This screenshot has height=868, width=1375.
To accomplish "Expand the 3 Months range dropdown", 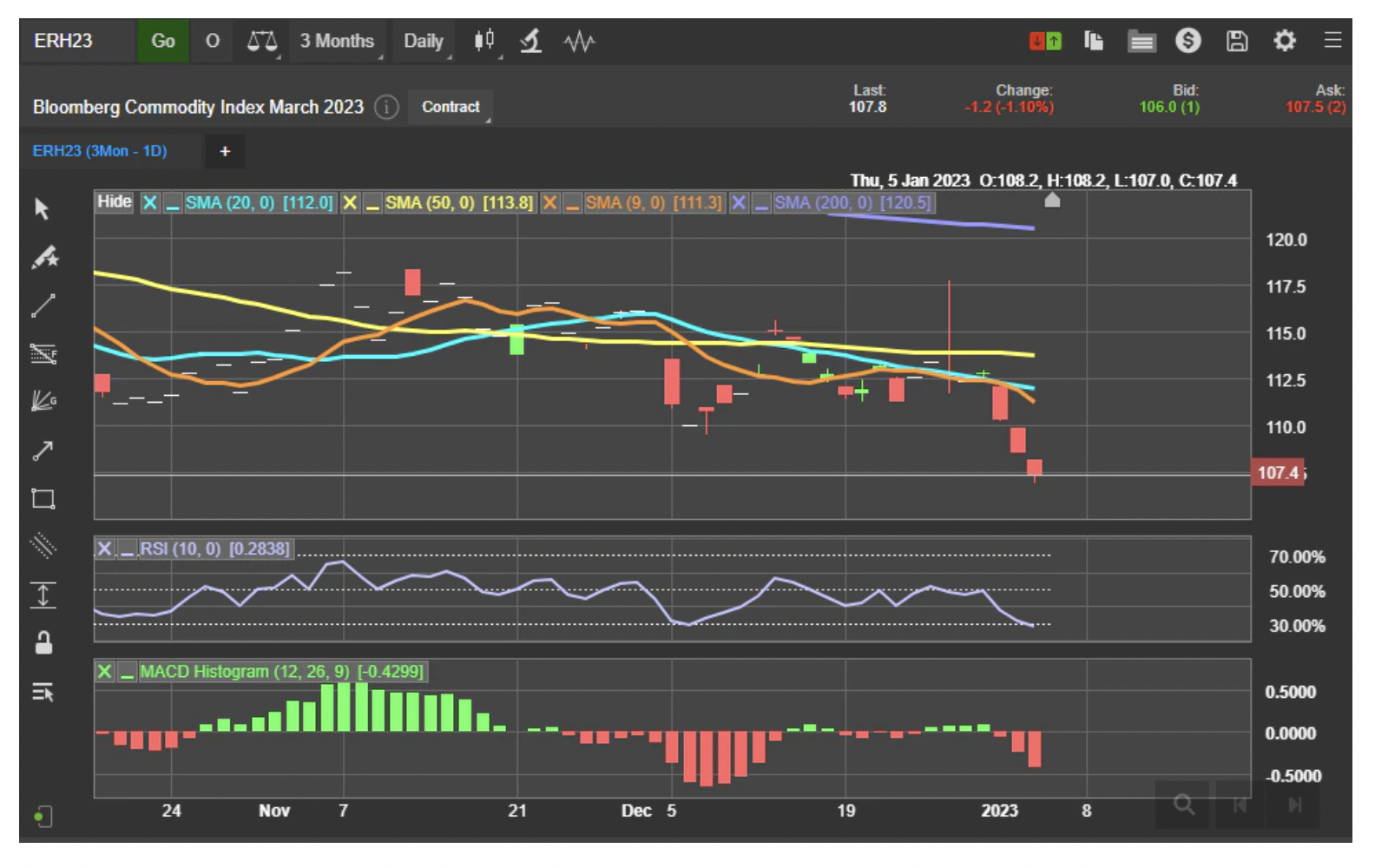I will [x=338, y=41].
